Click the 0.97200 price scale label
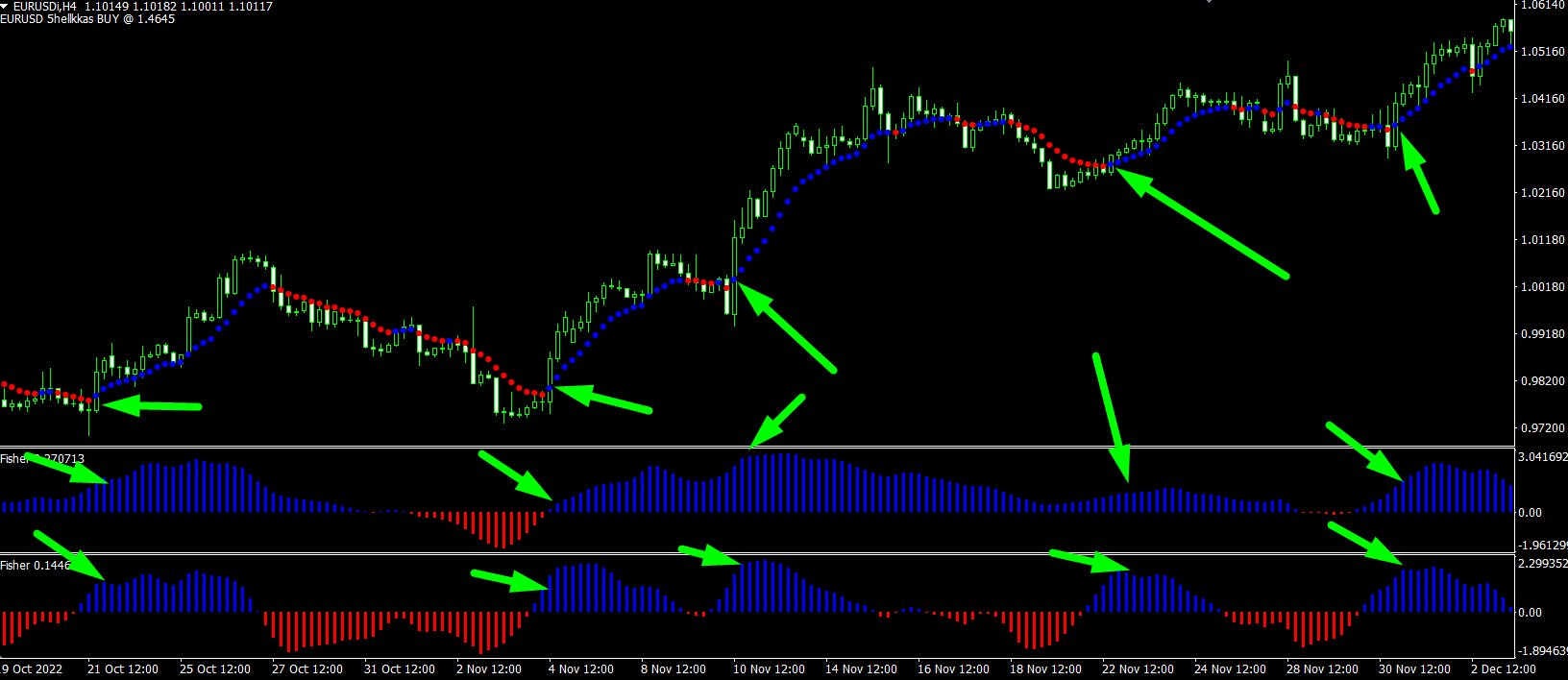The image size is (1568, 680). point(1543,428)
